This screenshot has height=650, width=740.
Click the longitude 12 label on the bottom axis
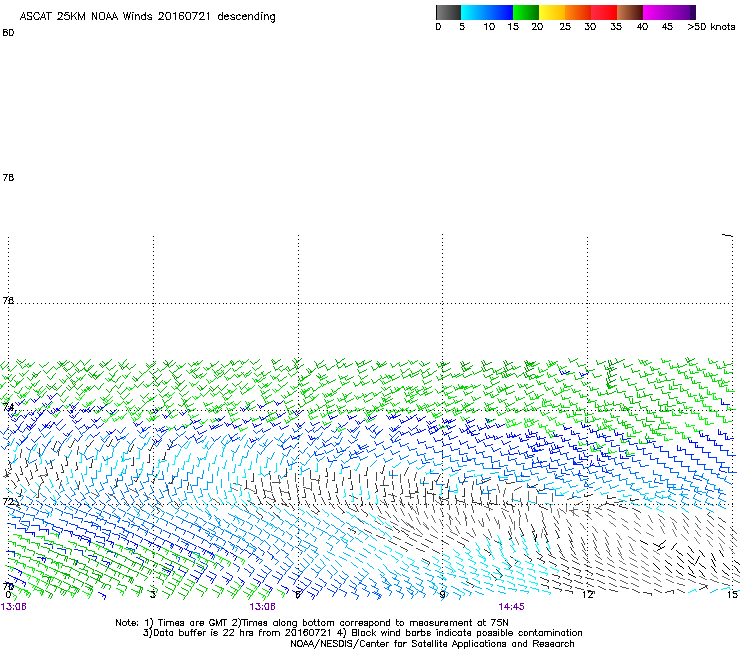coord(588,594)
